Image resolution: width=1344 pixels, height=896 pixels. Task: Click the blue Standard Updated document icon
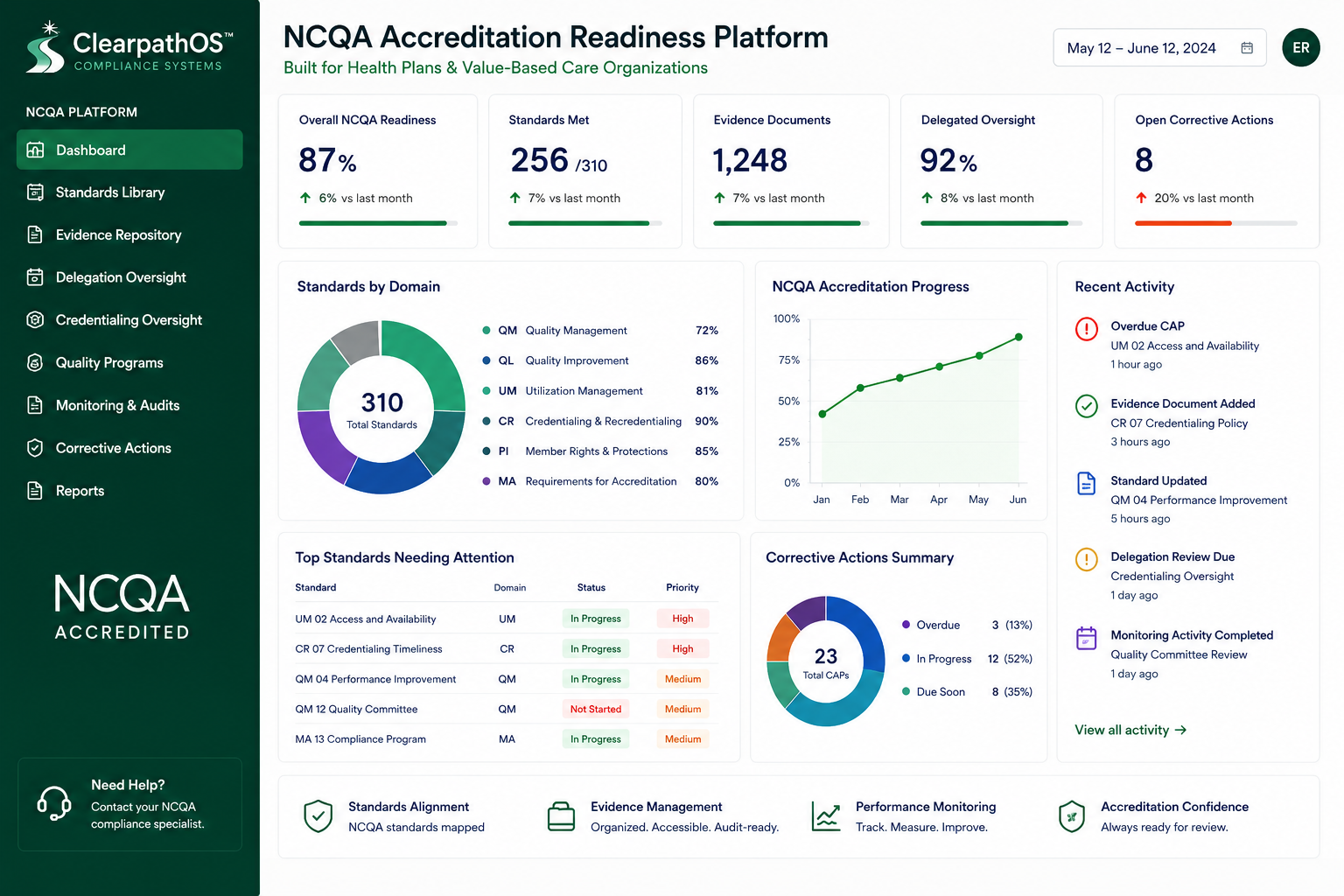pos(1086,483)
